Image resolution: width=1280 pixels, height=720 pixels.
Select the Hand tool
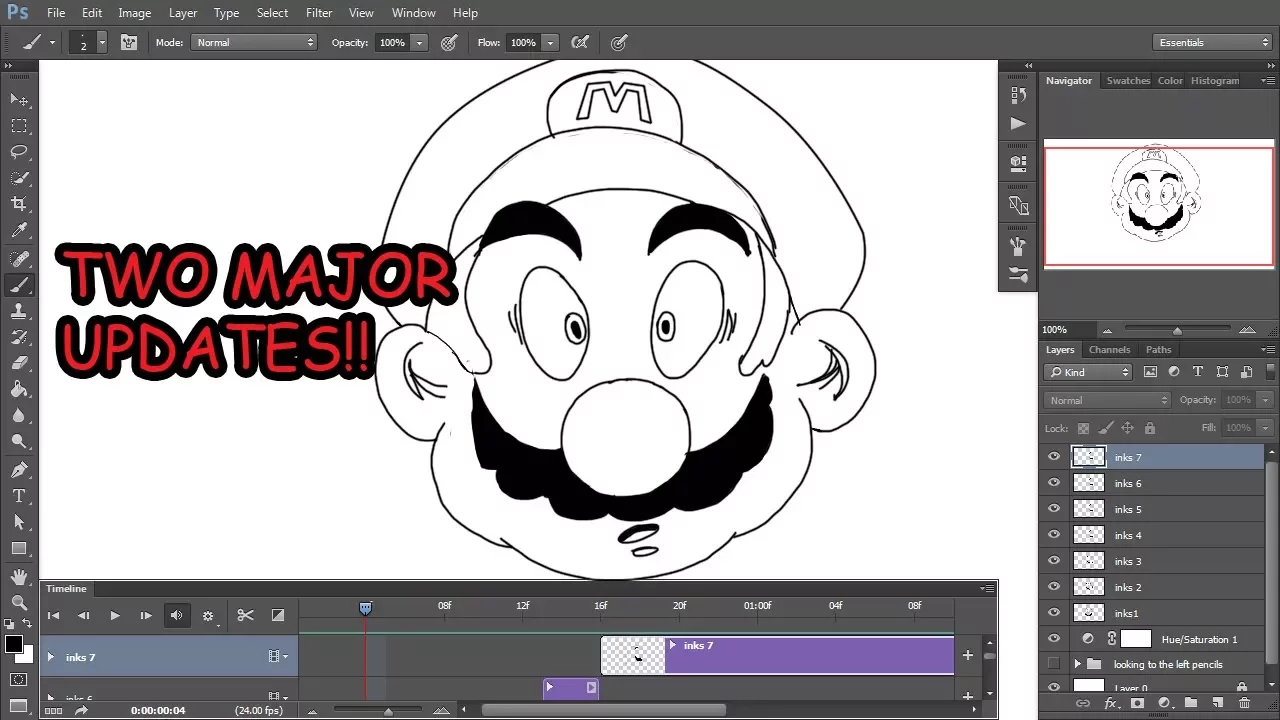19,577
